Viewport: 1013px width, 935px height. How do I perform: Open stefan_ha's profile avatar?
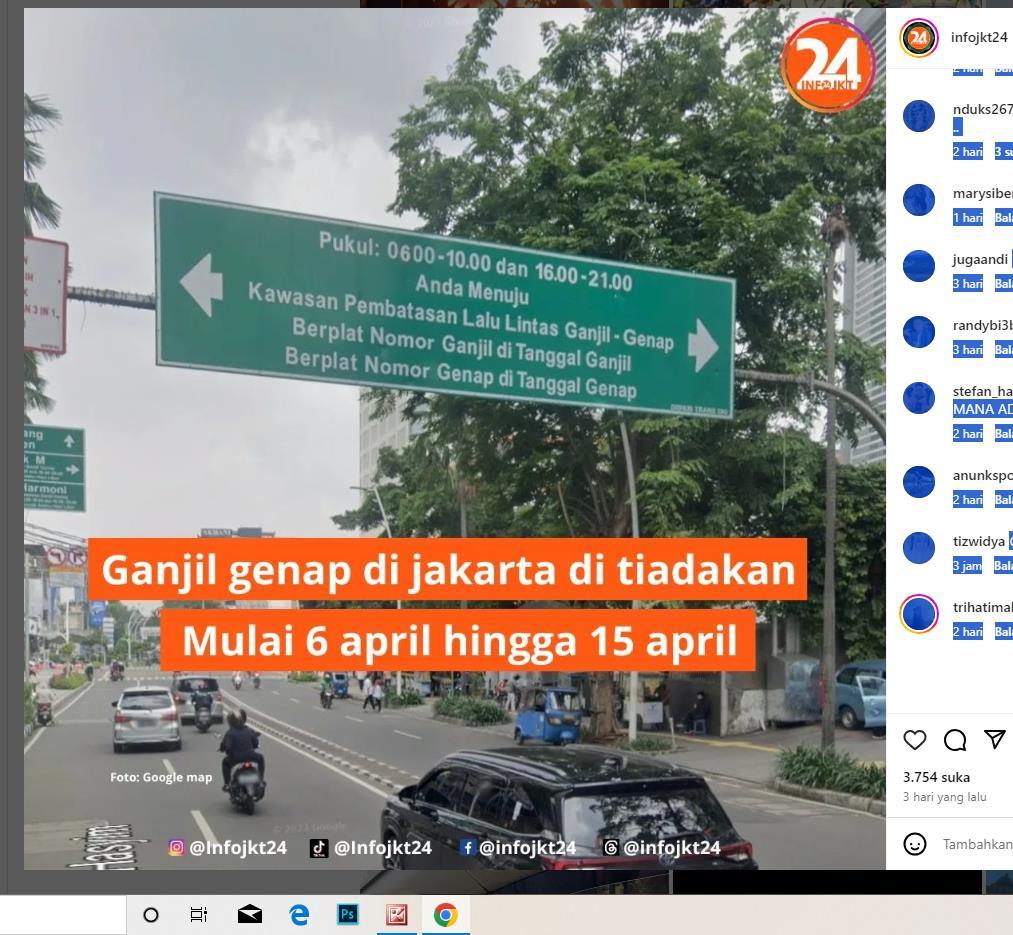[x=919, y=397]
